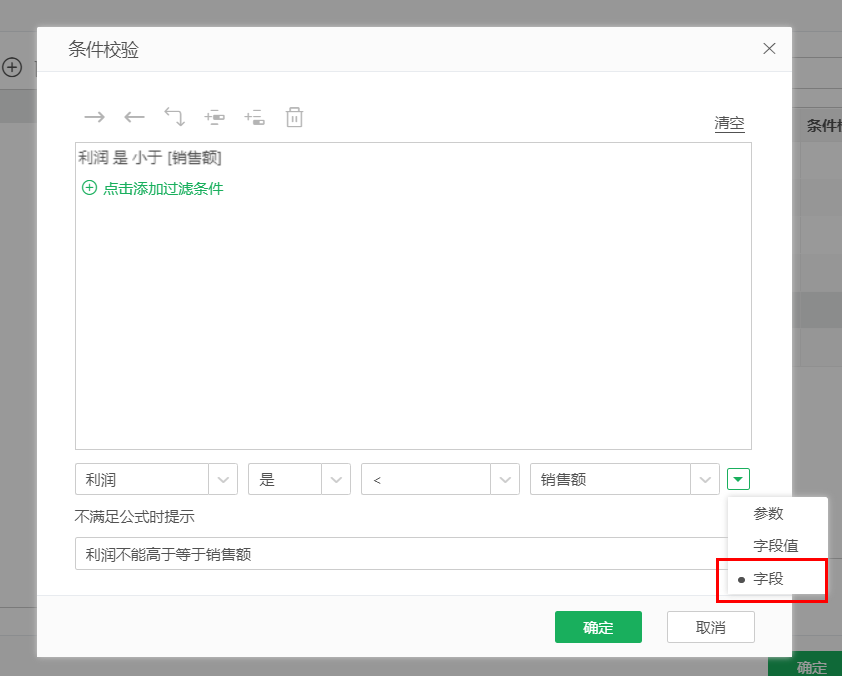This screenshot has height=676, width=842.
Task: Click the green plus add-filter icon
Action: click(89, 188)
